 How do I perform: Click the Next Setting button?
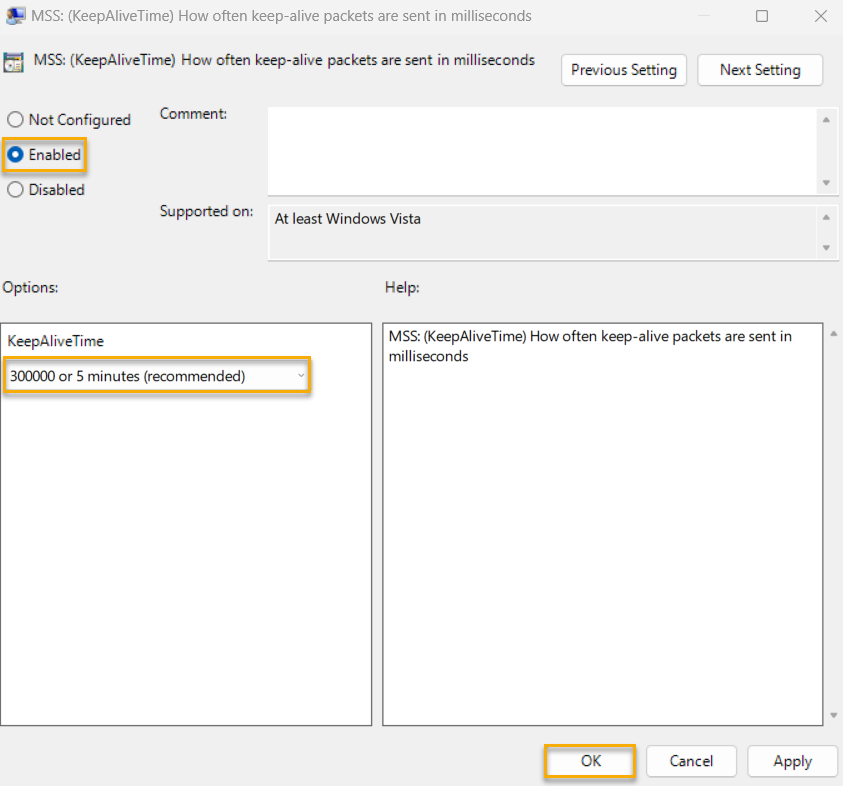tap(760, 70)
